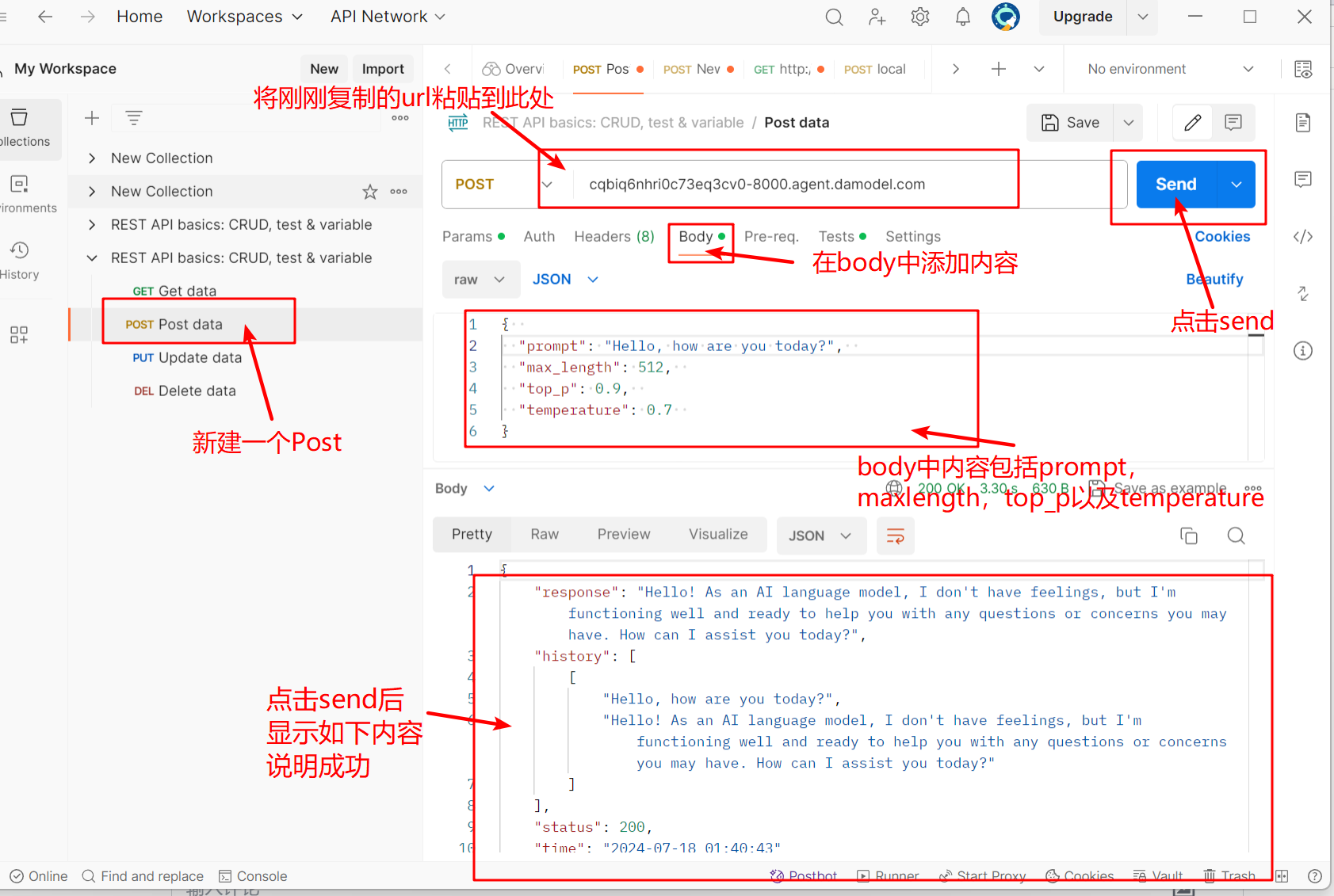The image size is (1334, 896).
Task: Click the notifications bell icon
Action: click(962, 17)
